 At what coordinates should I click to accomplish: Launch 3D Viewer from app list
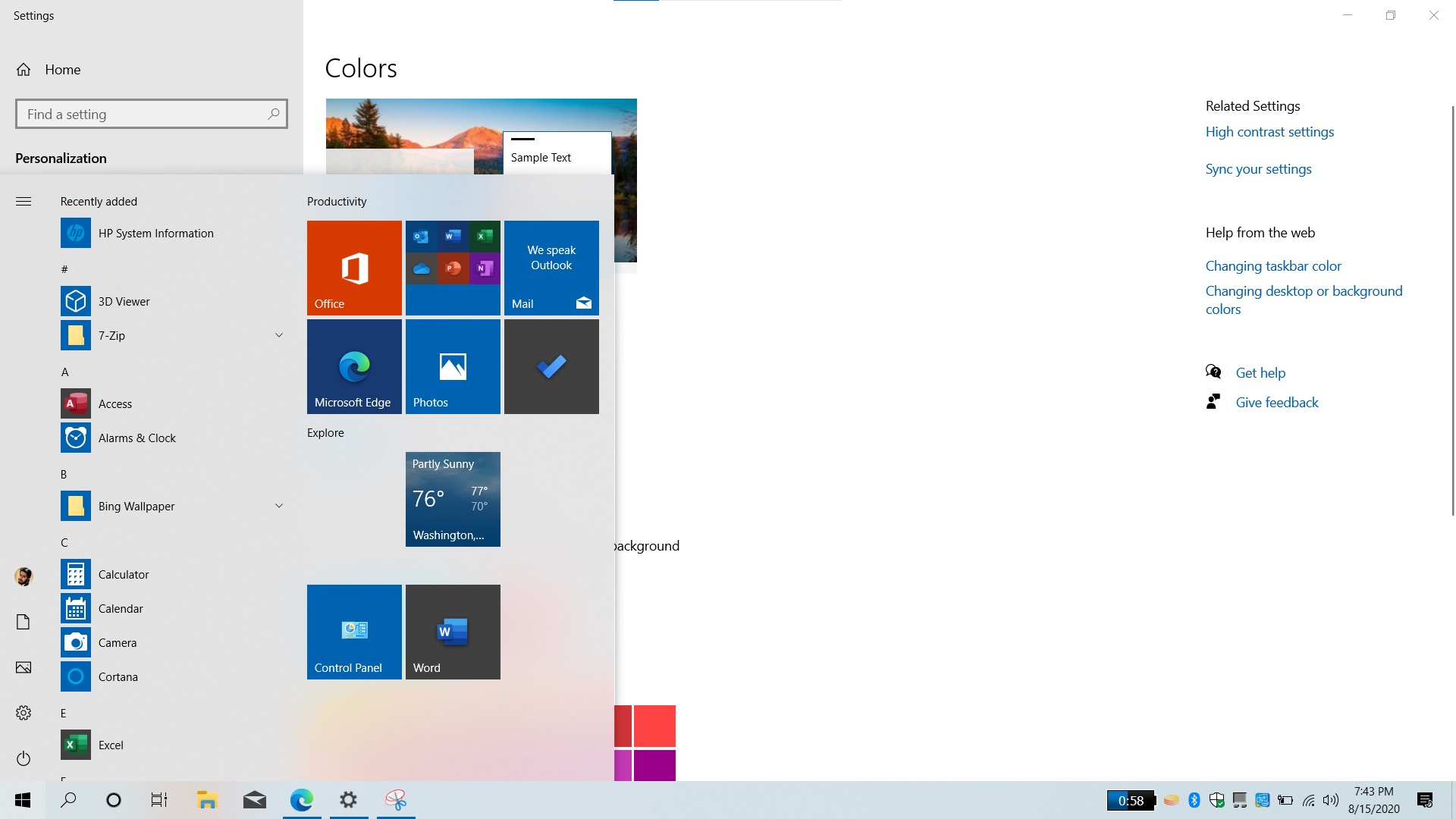point(174,302)
